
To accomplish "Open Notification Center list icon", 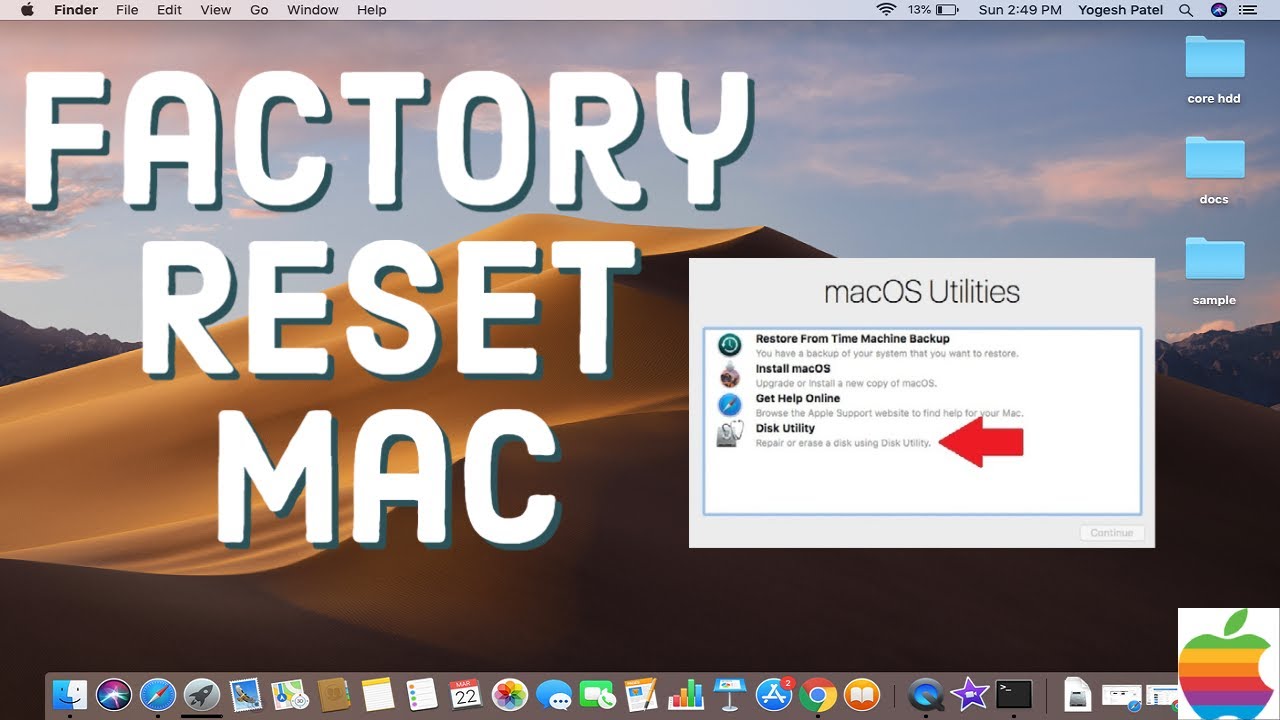I will (x=1248, y=10).
